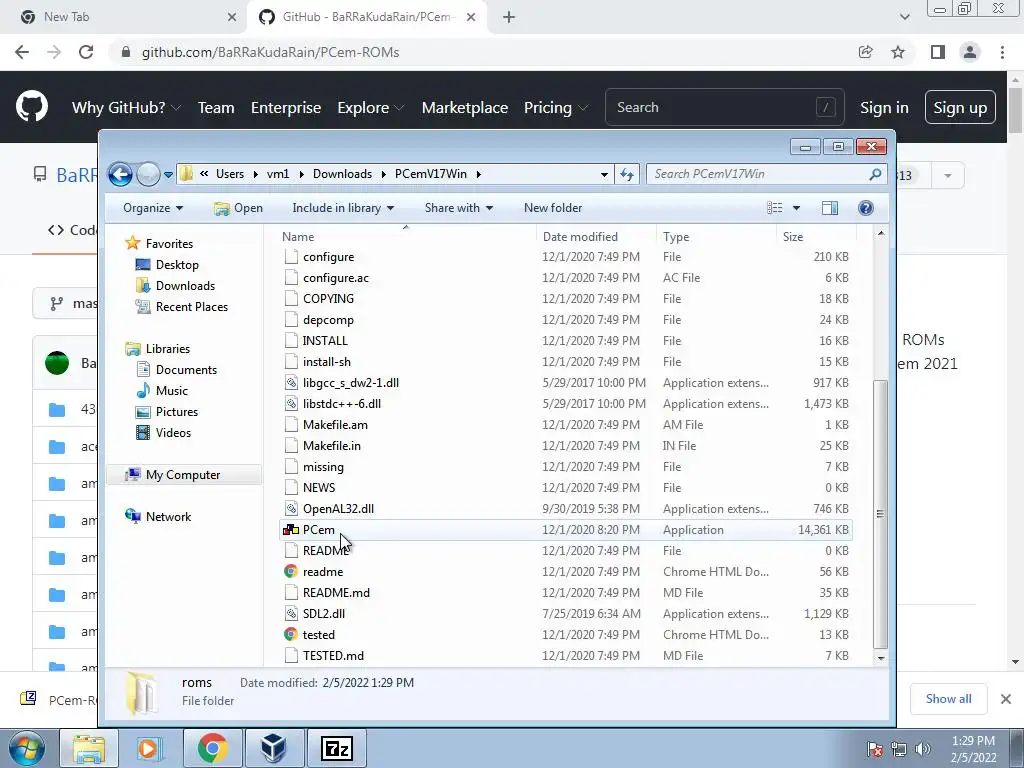Open the Documents library
Image resolution: width=1024 pixels, height=768 pixels.
coord(186,370)
